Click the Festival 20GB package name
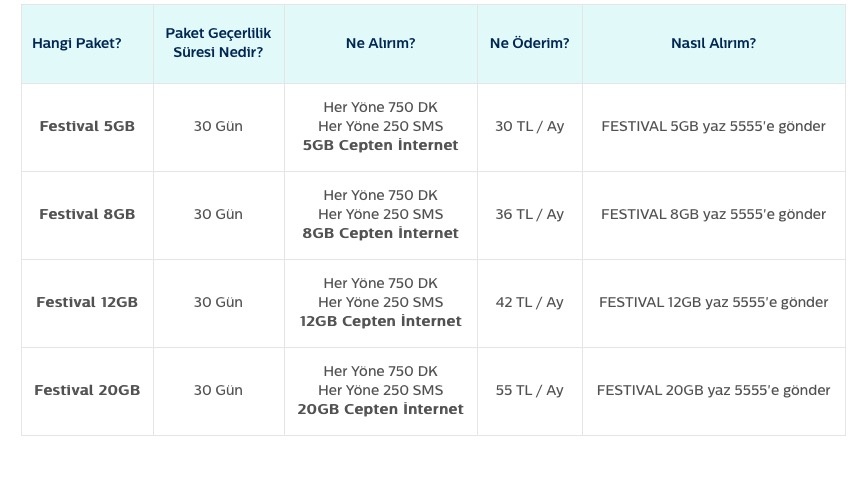Screen dimensions: 864x486 [87, 390]
